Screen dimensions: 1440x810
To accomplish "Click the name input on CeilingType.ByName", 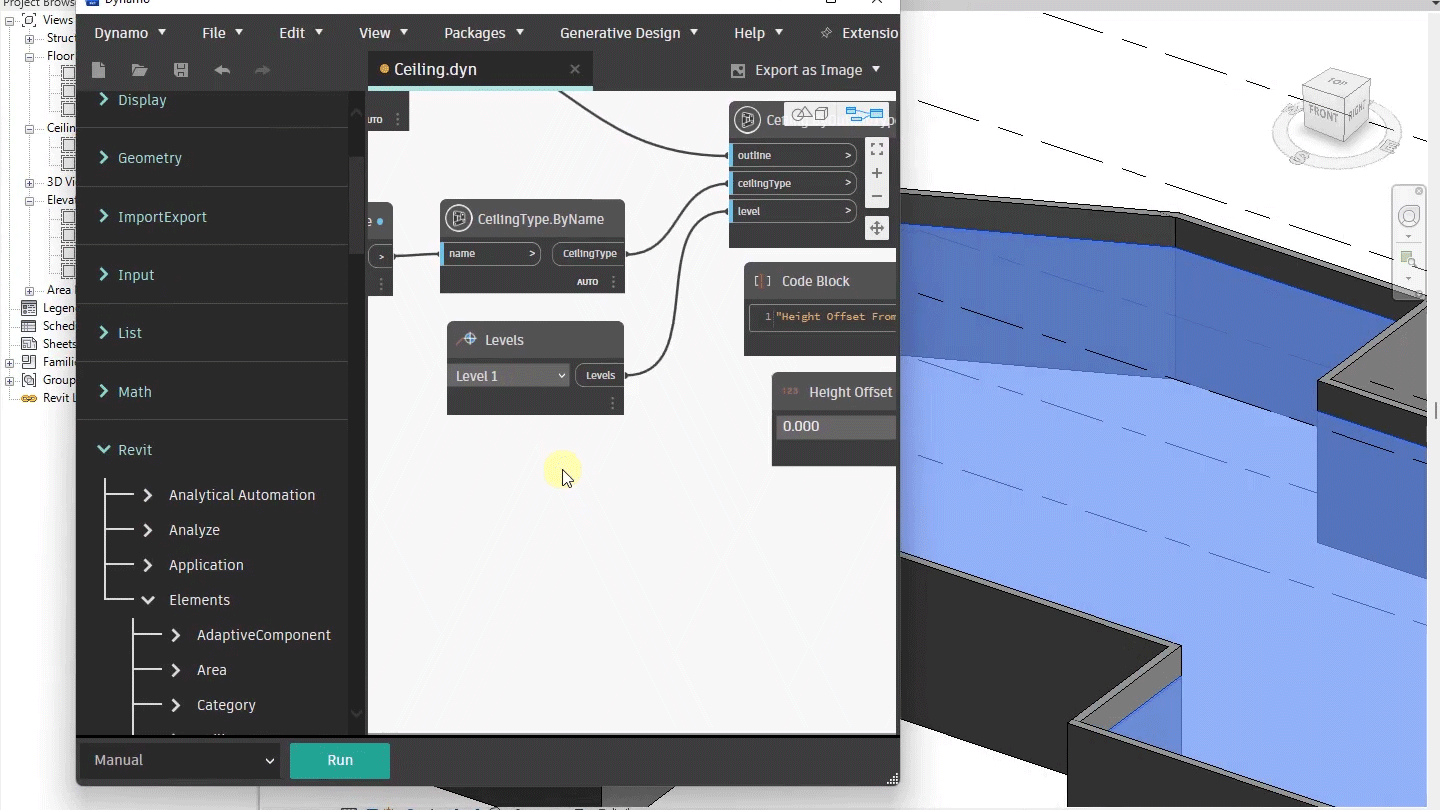I will click(x=490, y=253).
